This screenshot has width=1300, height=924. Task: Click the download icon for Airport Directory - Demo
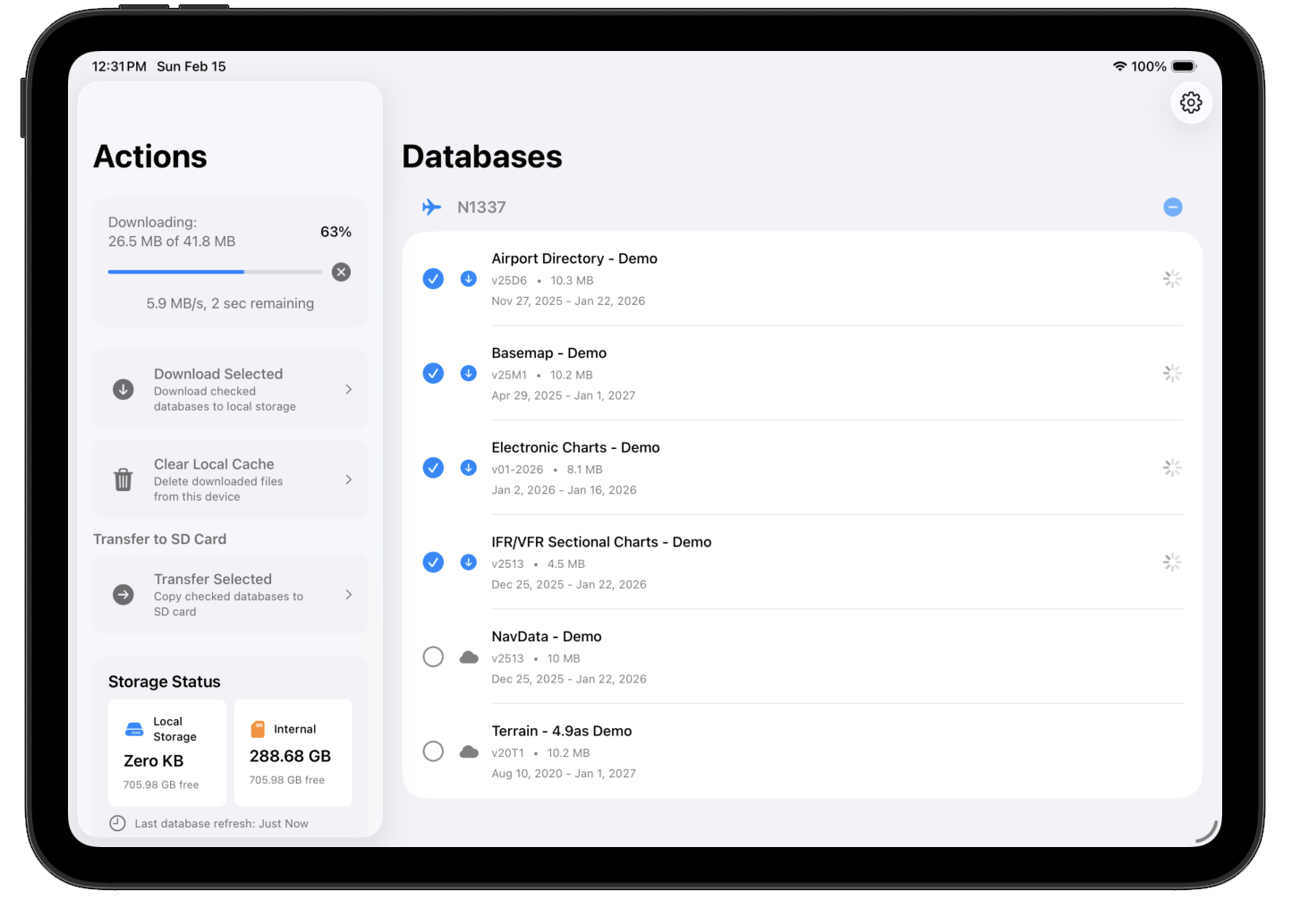(x=468, y=278)
